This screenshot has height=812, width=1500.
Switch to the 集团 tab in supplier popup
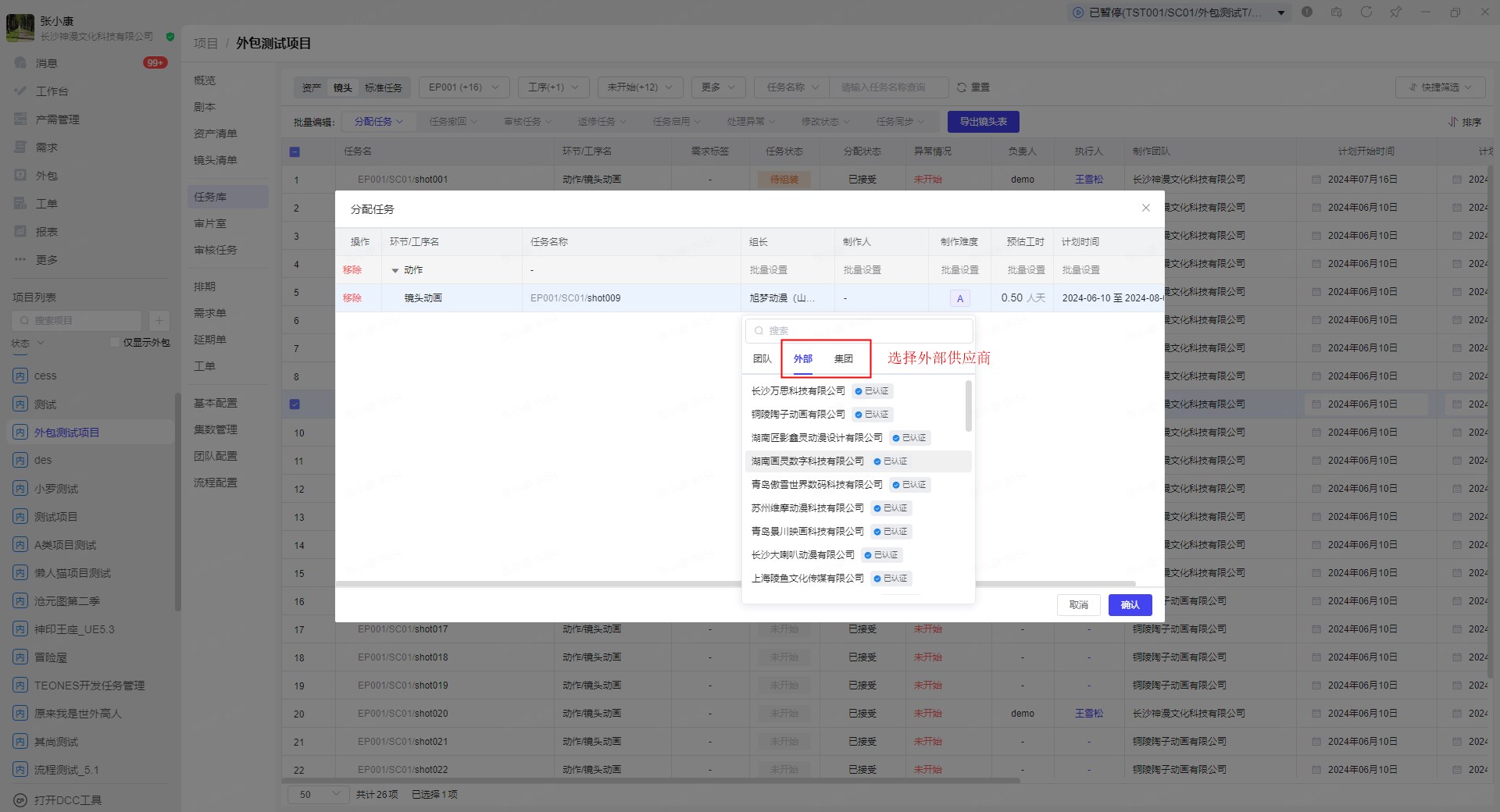coord(843,359)
